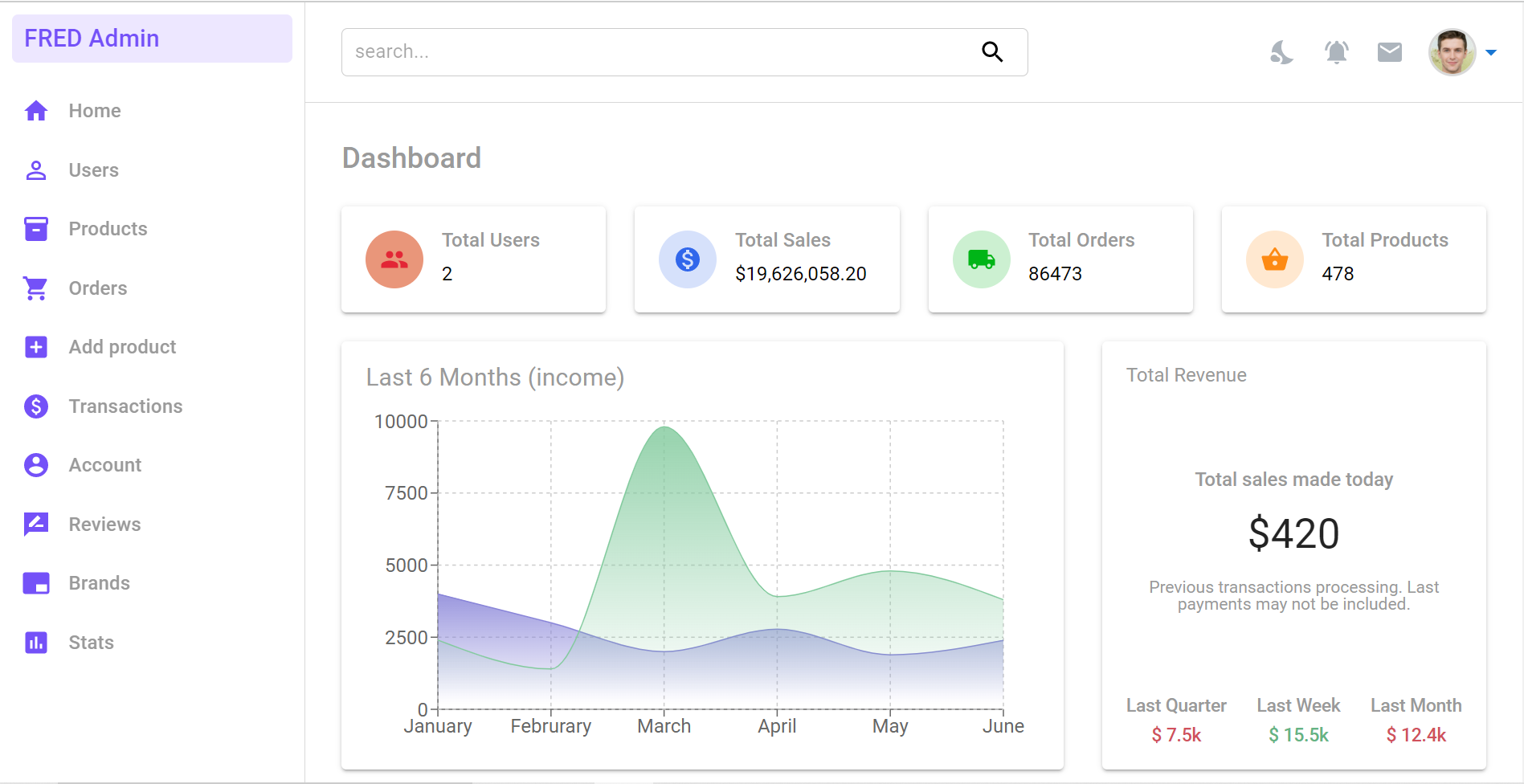This screenshot has width=1524, height=784.
Task: Click the Total Sales dollar circle icon
Action: pos(688,259)
